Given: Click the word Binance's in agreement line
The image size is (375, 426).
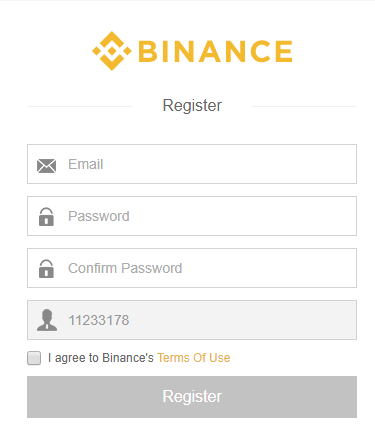Looking at the screenshot, I should pos(128,358).
